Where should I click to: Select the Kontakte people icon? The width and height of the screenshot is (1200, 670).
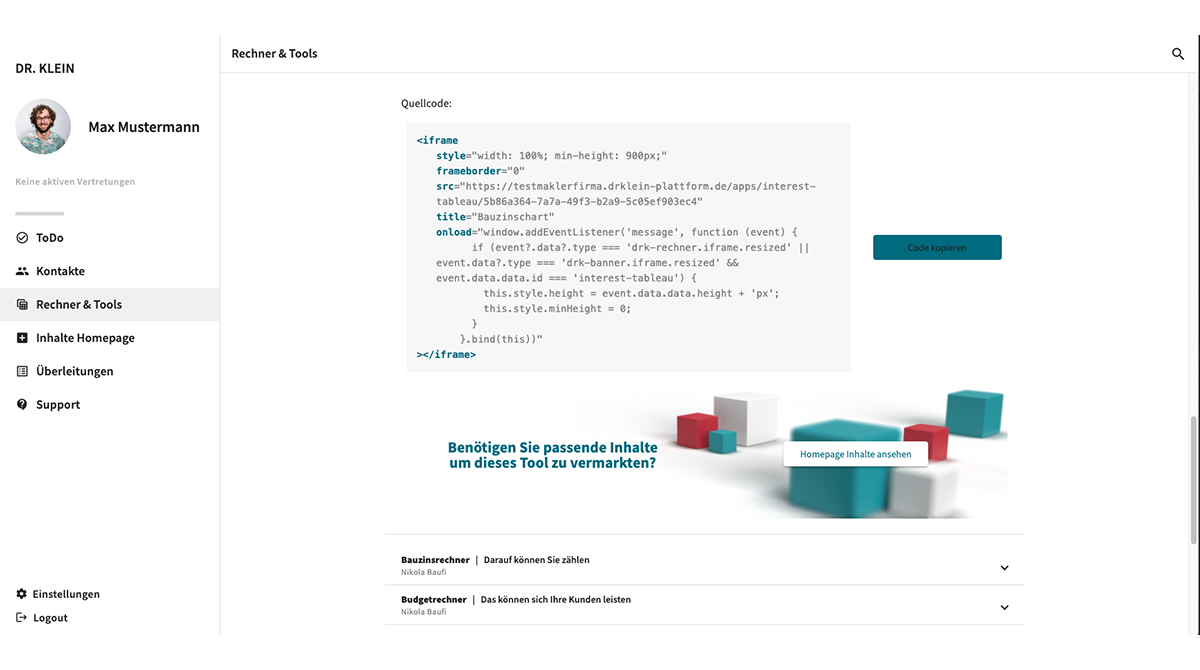(22, 270)
